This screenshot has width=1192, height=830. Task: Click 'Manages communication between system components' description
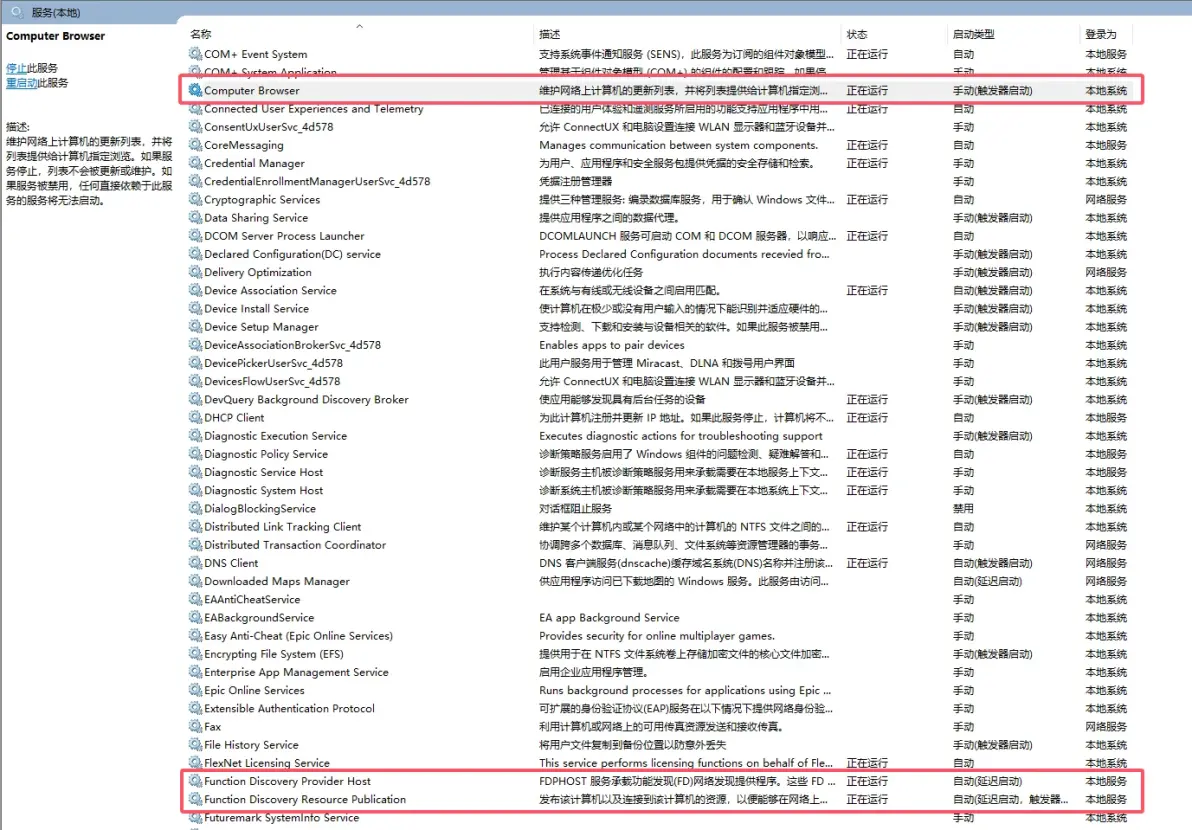point(678,145)
